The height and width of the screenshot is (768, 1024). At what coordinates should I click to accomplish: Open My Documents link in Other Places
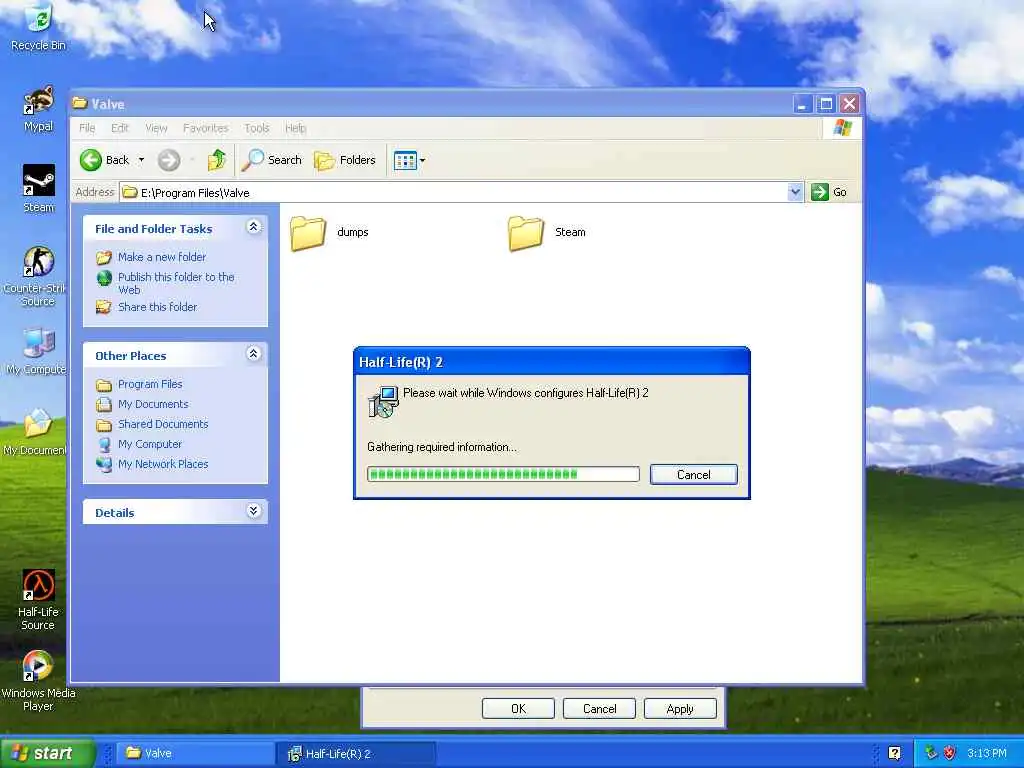tap(153, 404)
